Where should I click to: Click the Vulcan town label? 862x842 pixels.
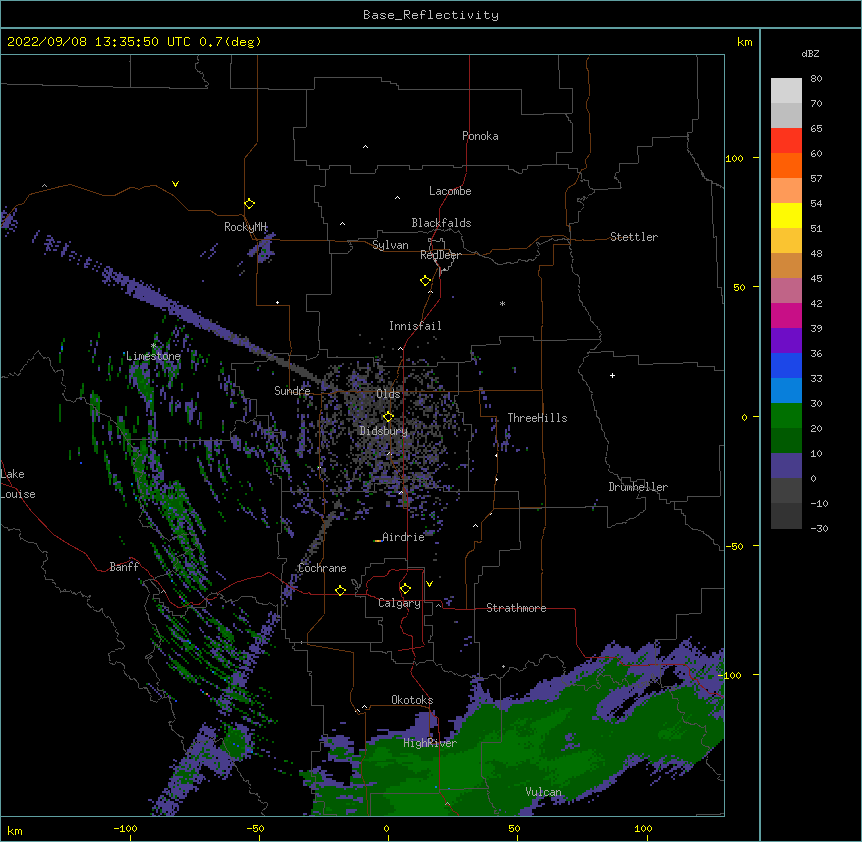543,792
